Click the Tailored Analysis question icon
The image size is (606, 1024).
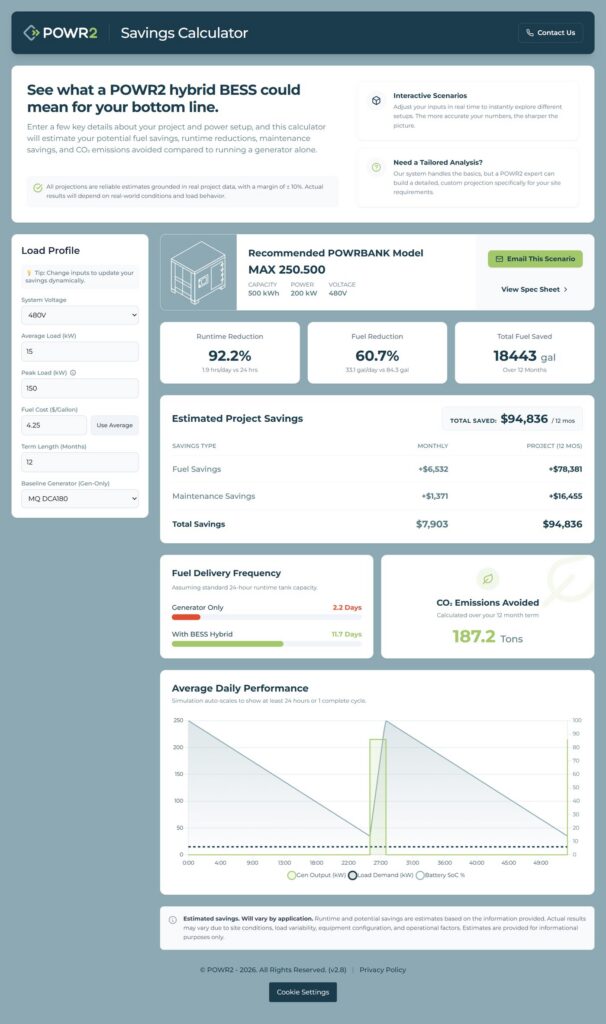pos(376,167)
